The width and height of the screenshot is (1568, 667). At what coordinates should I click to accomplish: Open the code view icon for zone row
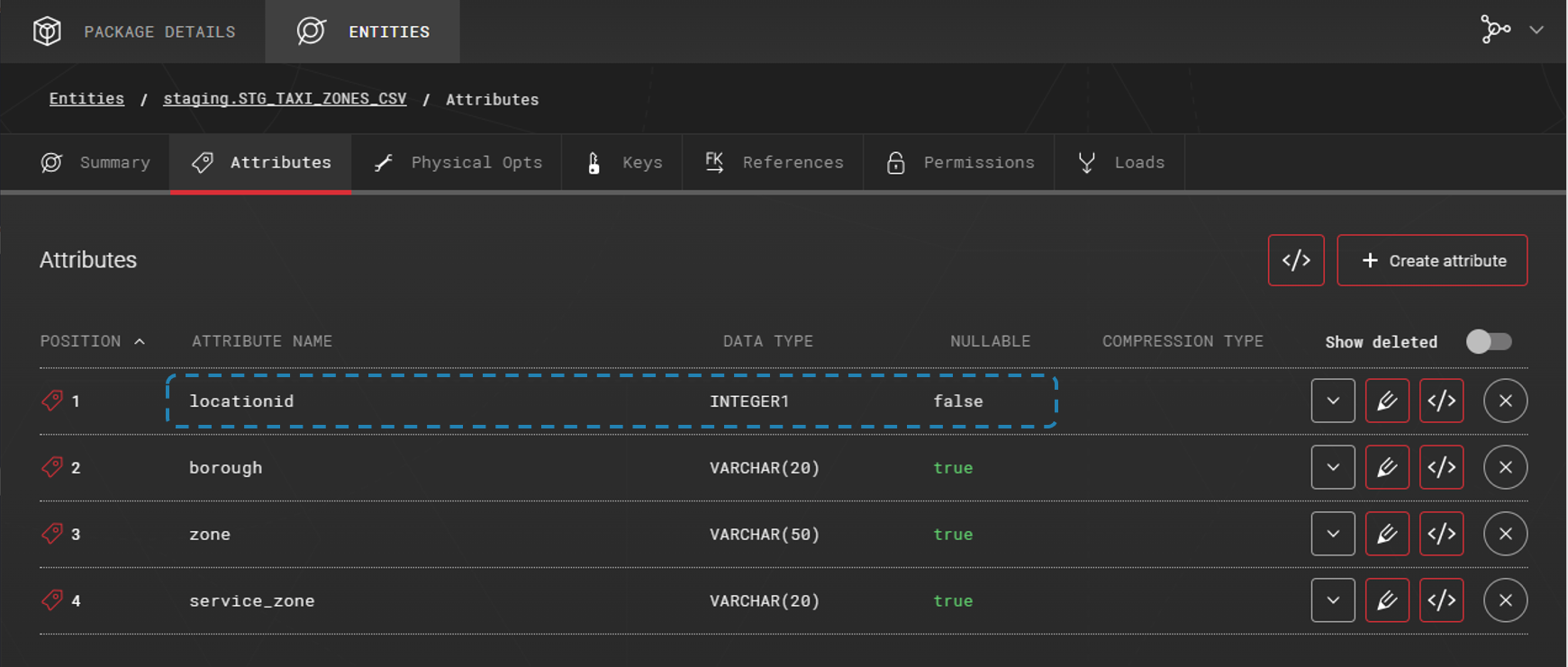[x=1441, y=534]
